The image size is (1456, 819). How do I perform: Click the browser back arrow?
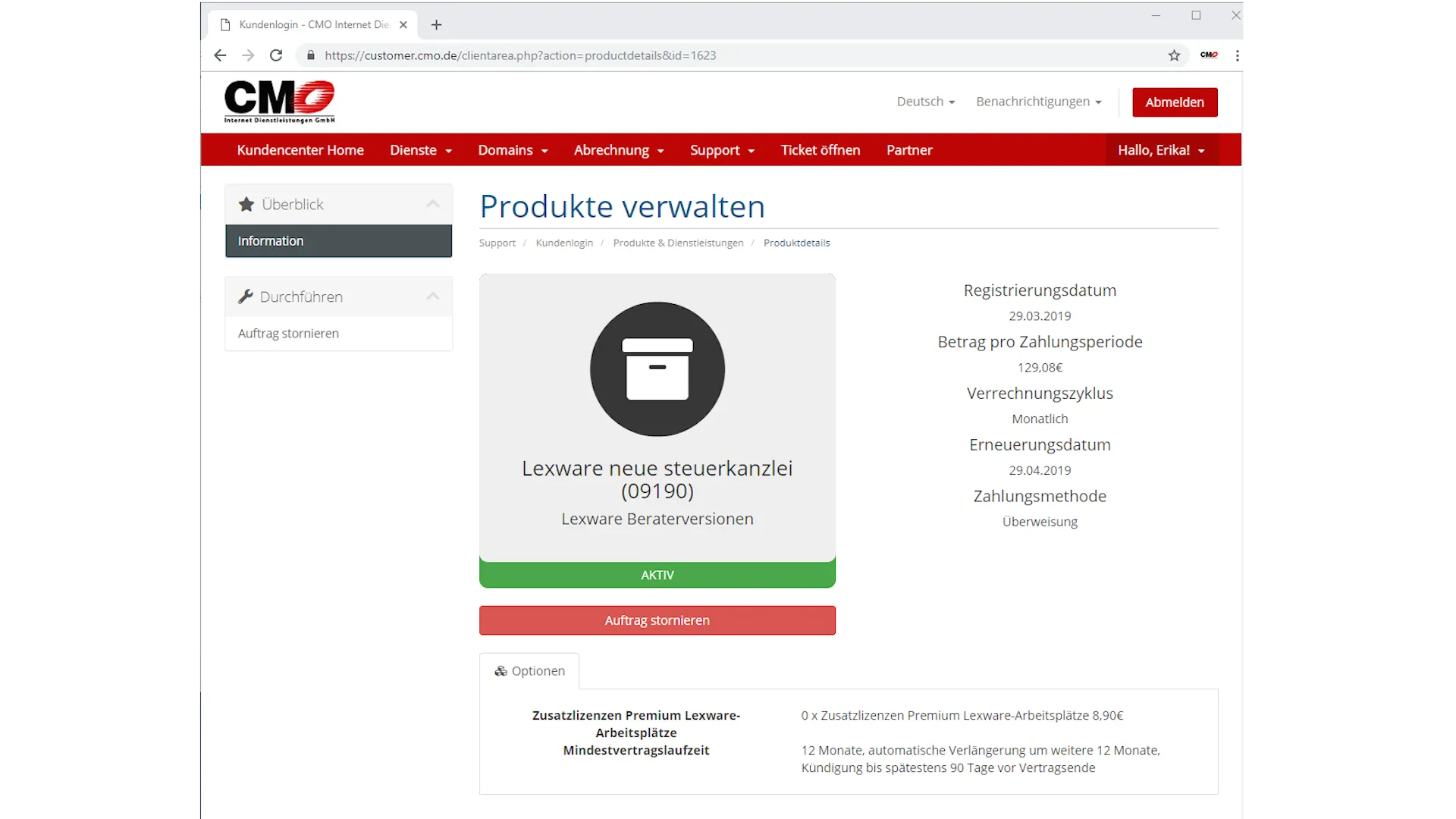[x=220, y=55]
